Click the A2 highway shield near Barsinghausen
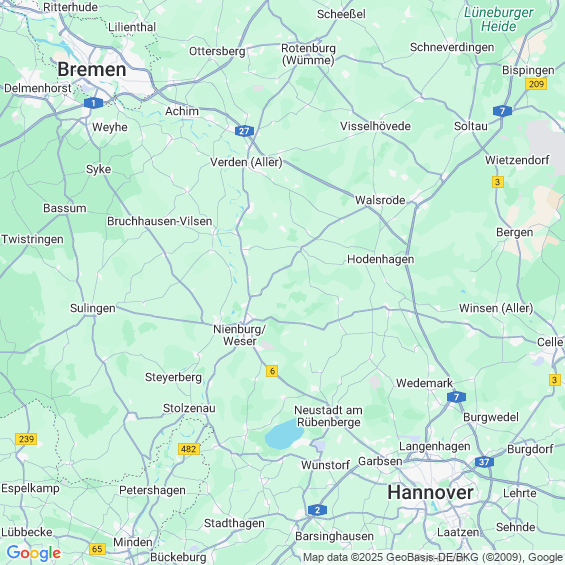The image size is (565, 565). (x=317, y=510)
